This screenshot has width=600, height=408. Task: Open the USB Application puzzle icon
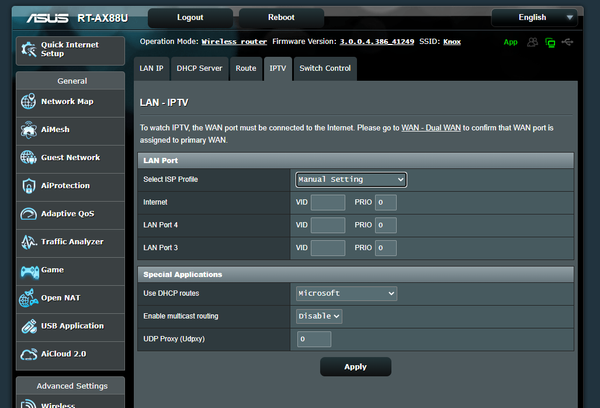(x=28, y=326)
